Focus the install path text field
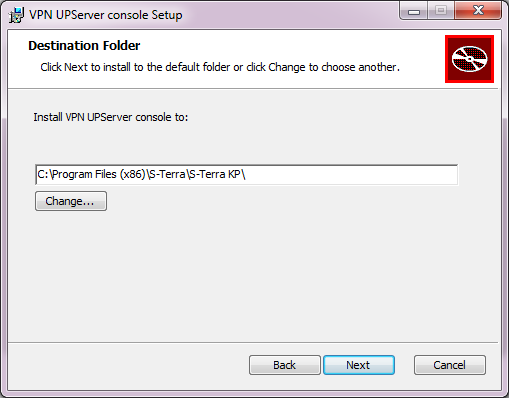The width and height of the screenshot is (509, 398). click(x=247, y=174)
